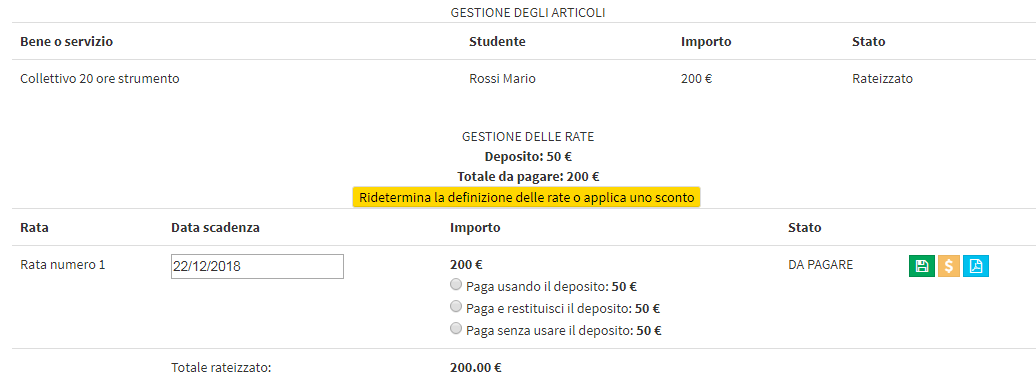Open the blue PDF document icon
The image size is (1036, 381).
(976, 266)
